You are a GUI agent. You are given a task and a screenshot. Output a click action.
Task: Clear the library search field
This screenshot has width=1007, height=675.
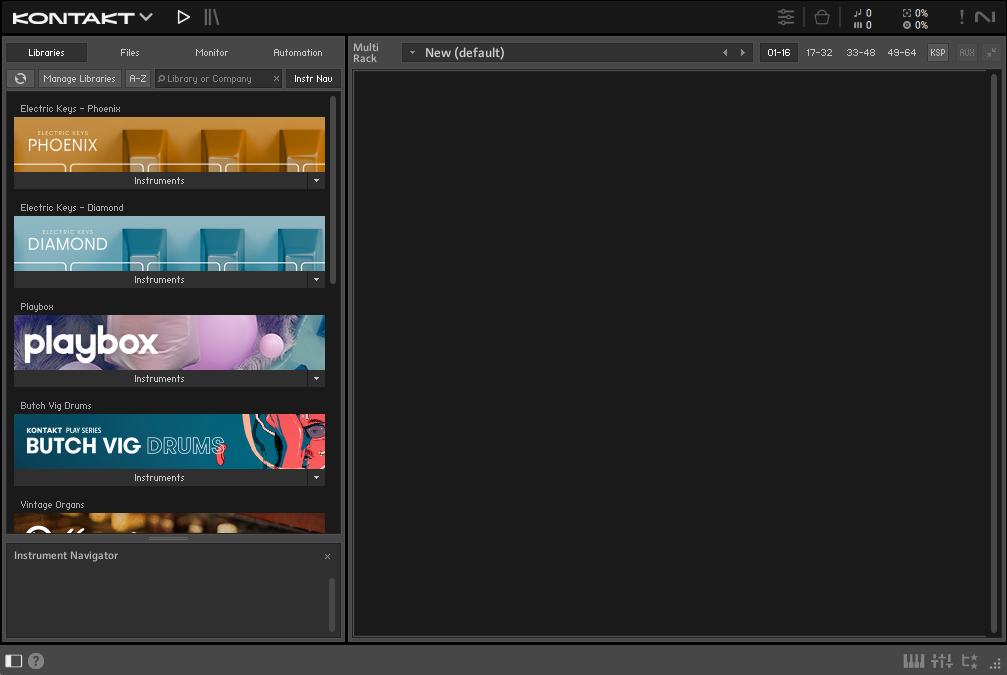coord(276,78)
